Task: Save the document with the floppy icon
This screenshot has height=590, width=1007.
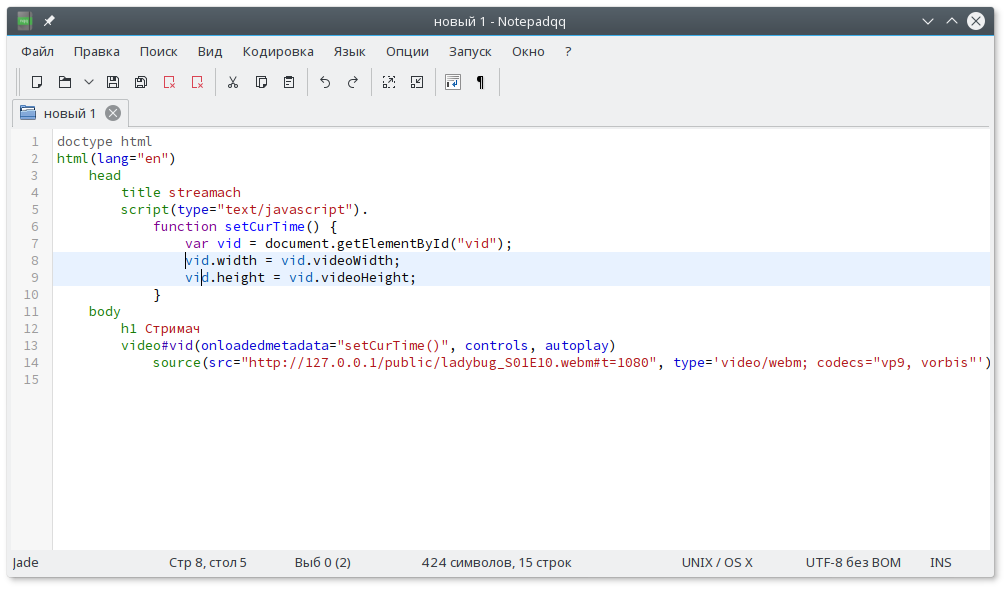Action: click(113, 82)
